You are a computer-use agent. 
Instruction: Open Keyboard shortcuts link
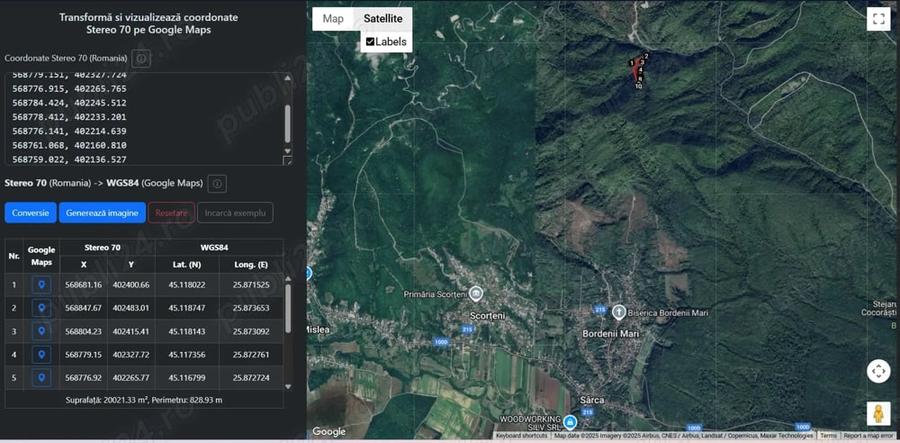[x=522, y=436]
